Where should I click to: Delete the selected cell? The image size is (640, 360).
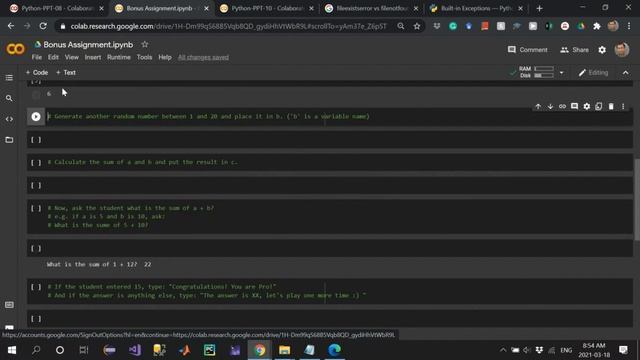[x=611, y=107]
